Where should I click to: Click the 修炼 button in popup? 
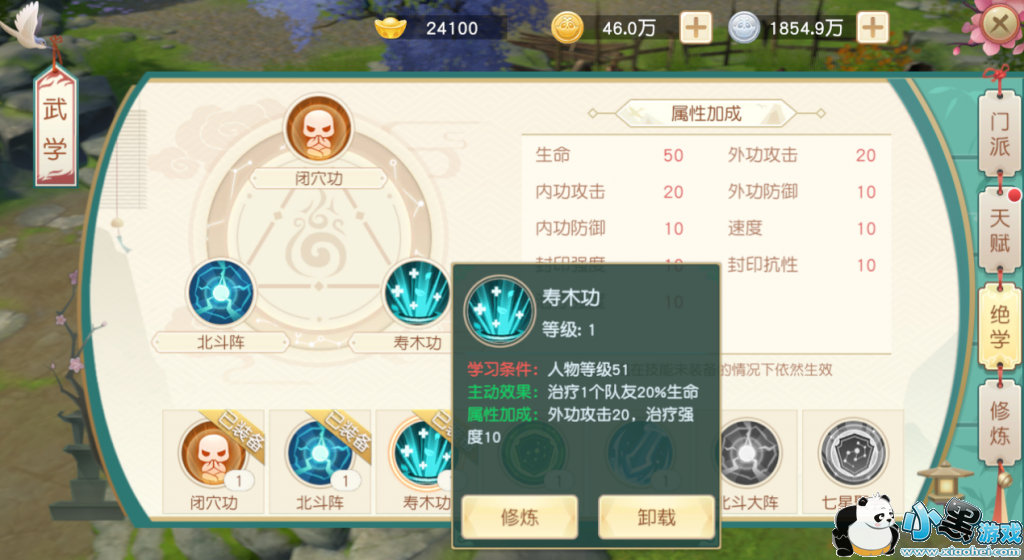[x=520, y=517]
